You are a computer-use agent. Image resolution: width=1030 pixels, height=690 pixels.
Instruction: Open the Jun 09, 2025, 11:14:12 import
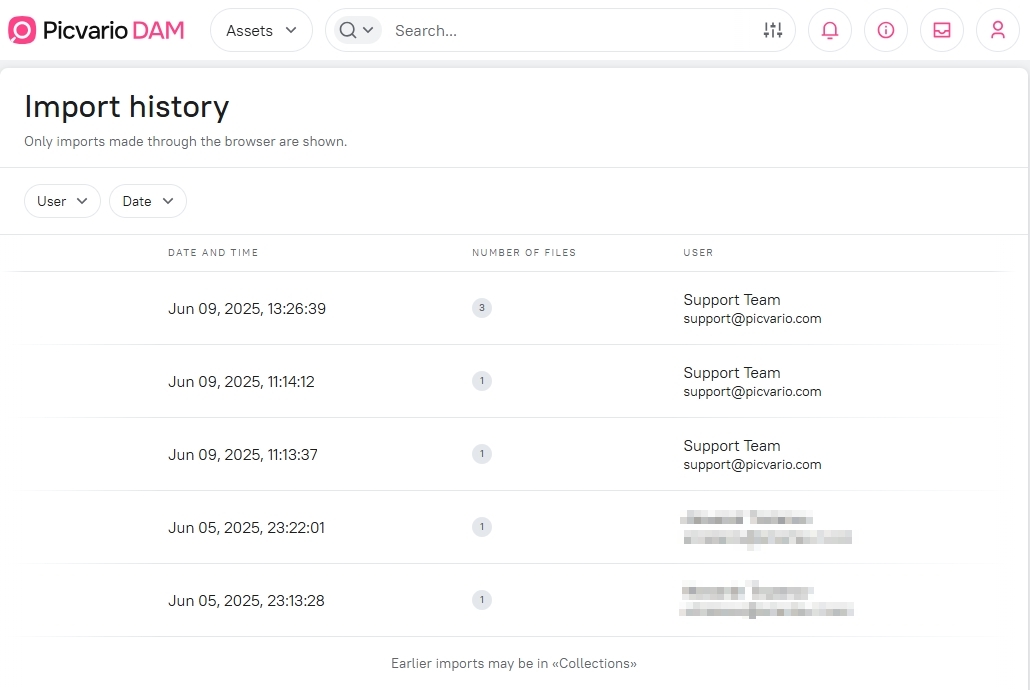[241, 382]
